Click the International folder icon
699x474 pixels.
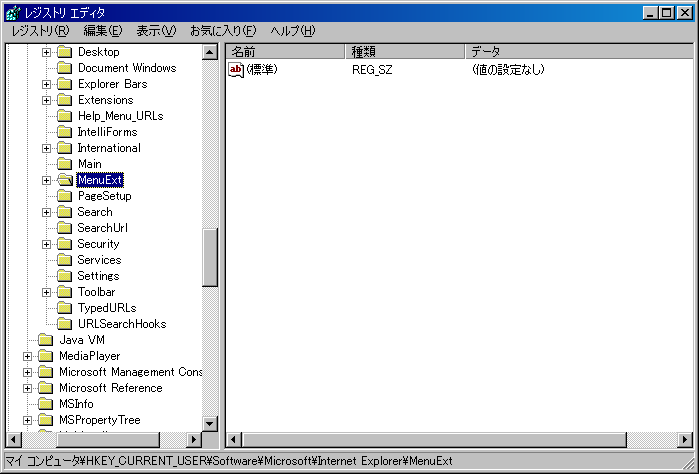pos(65,148)
